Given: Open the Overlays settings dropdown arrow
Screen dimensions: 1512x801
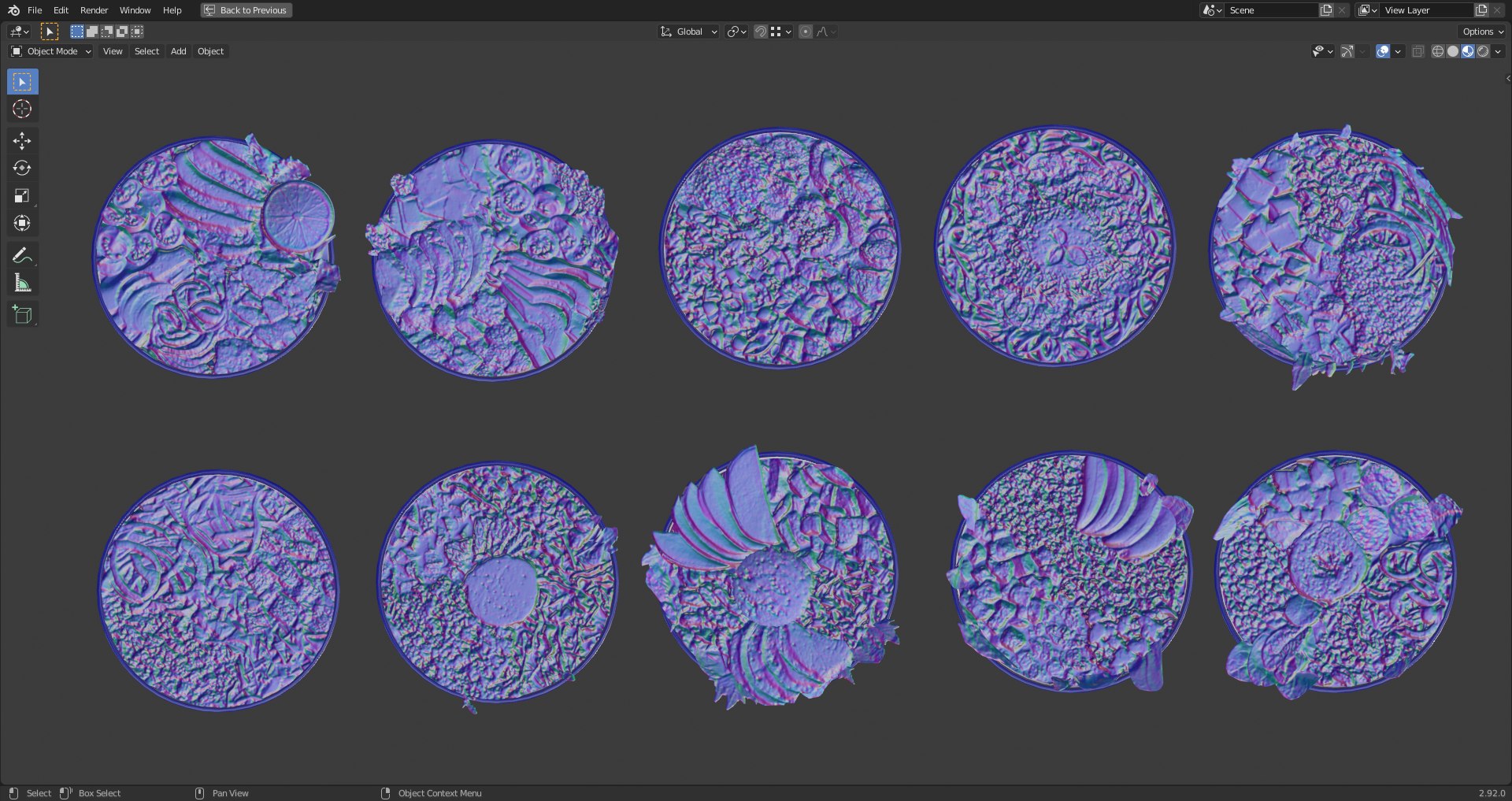Looking at the screenshot, I should tap(1398, 51).
